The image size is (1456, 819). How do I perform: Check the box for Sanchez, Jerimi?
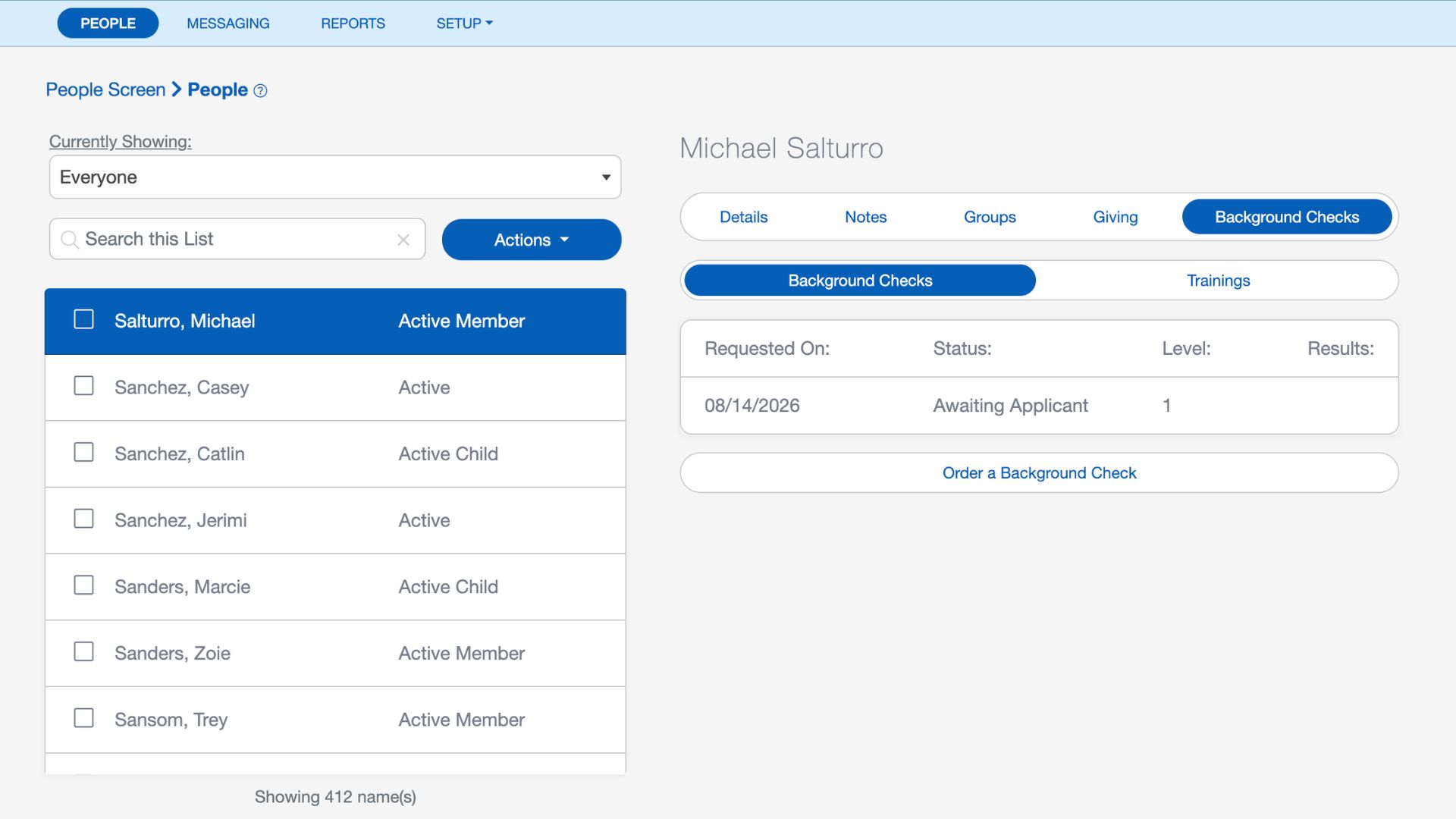click(x=83, y=519)
